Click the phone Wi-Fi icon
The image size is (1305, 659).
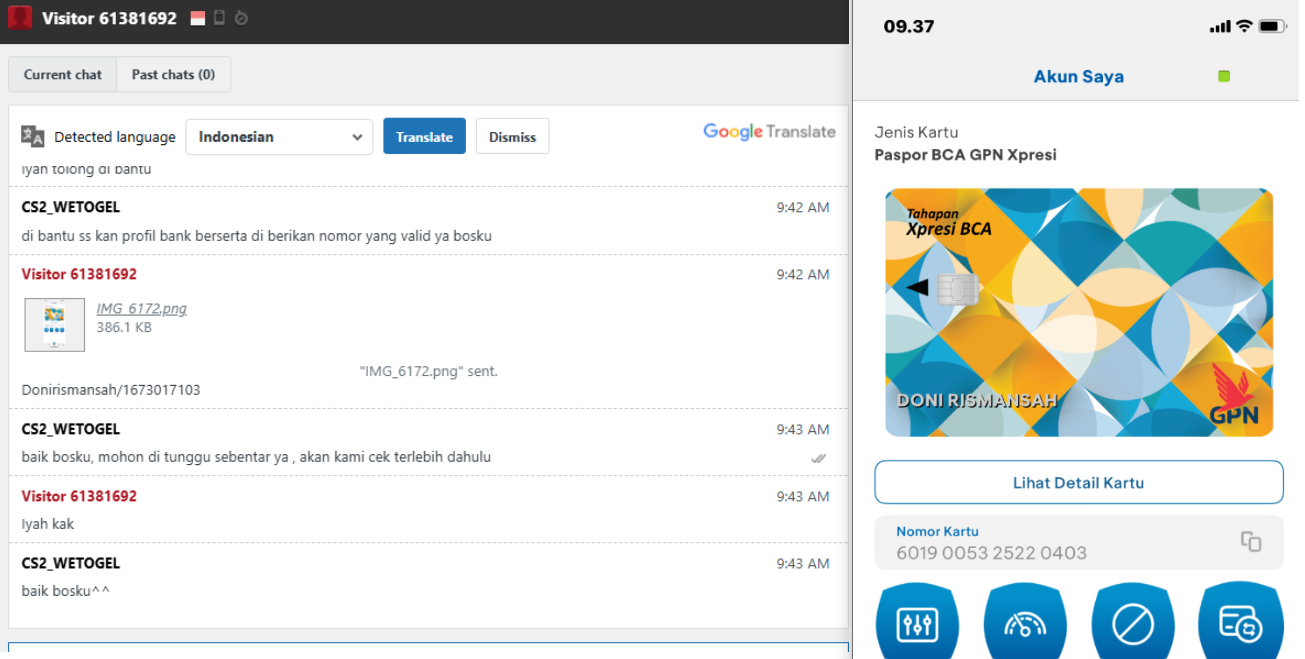pos(1244,26)
